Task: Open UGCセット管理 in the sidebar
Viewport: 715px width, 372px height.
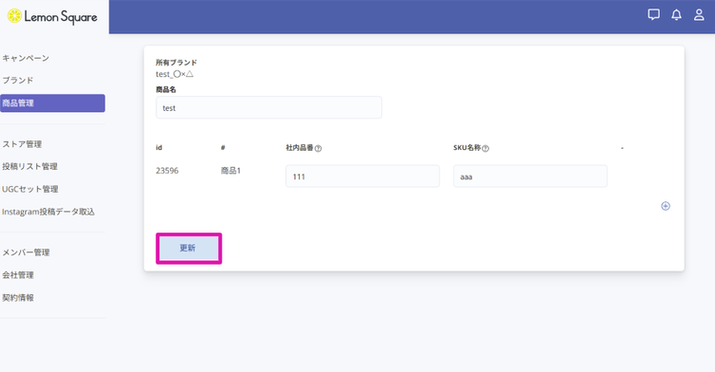Action: 30,189
